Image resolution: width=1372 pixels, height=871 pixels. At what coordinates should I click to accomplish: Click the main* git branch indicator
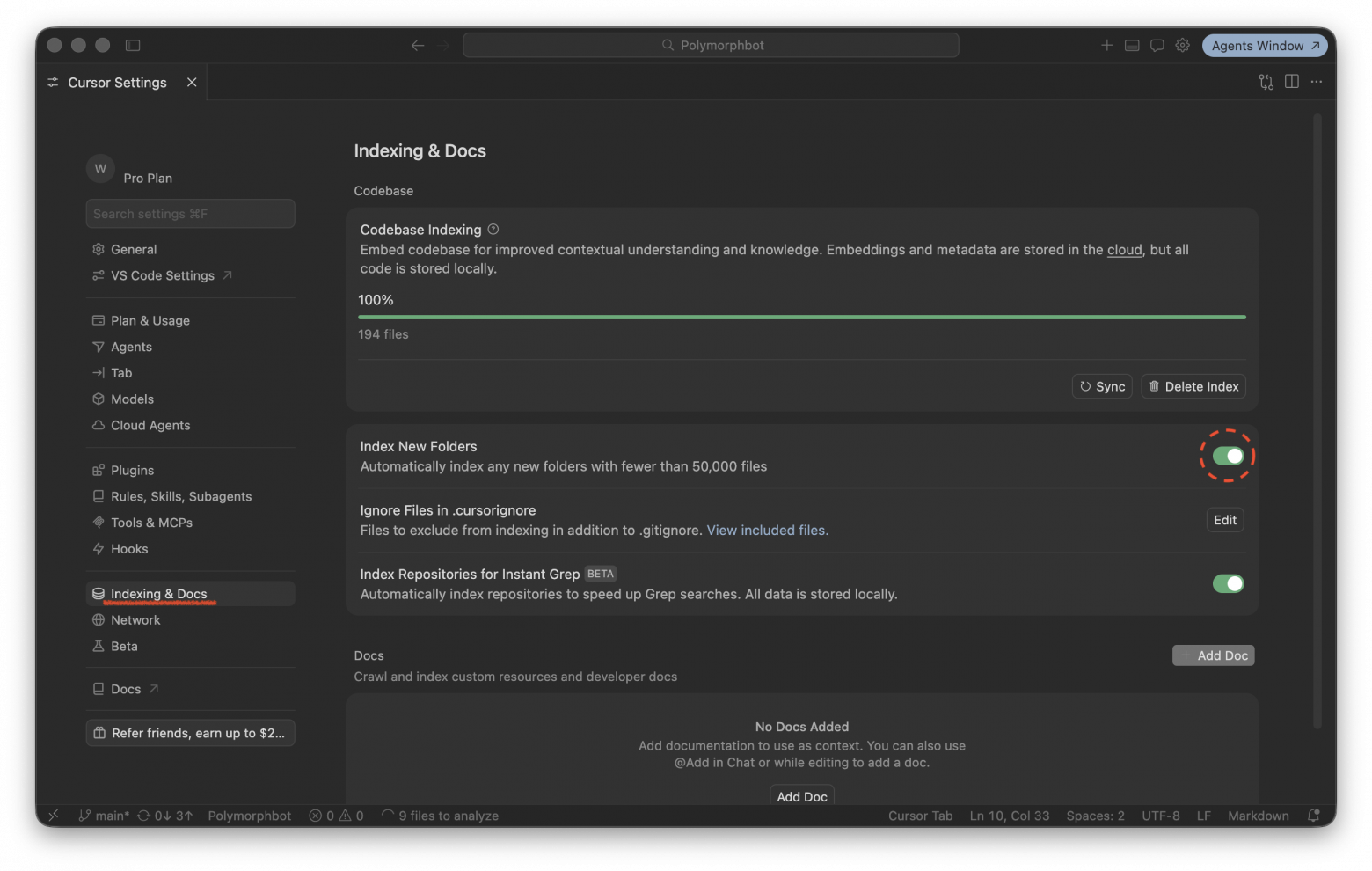104,816
